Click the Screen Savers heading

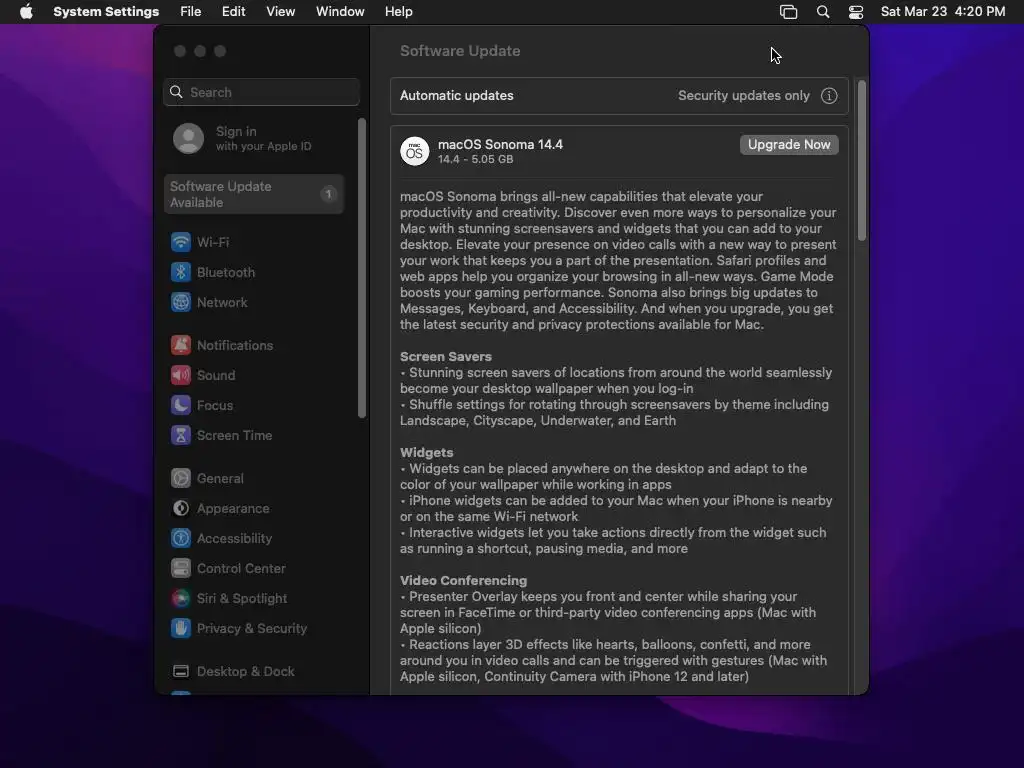[445, 357]
